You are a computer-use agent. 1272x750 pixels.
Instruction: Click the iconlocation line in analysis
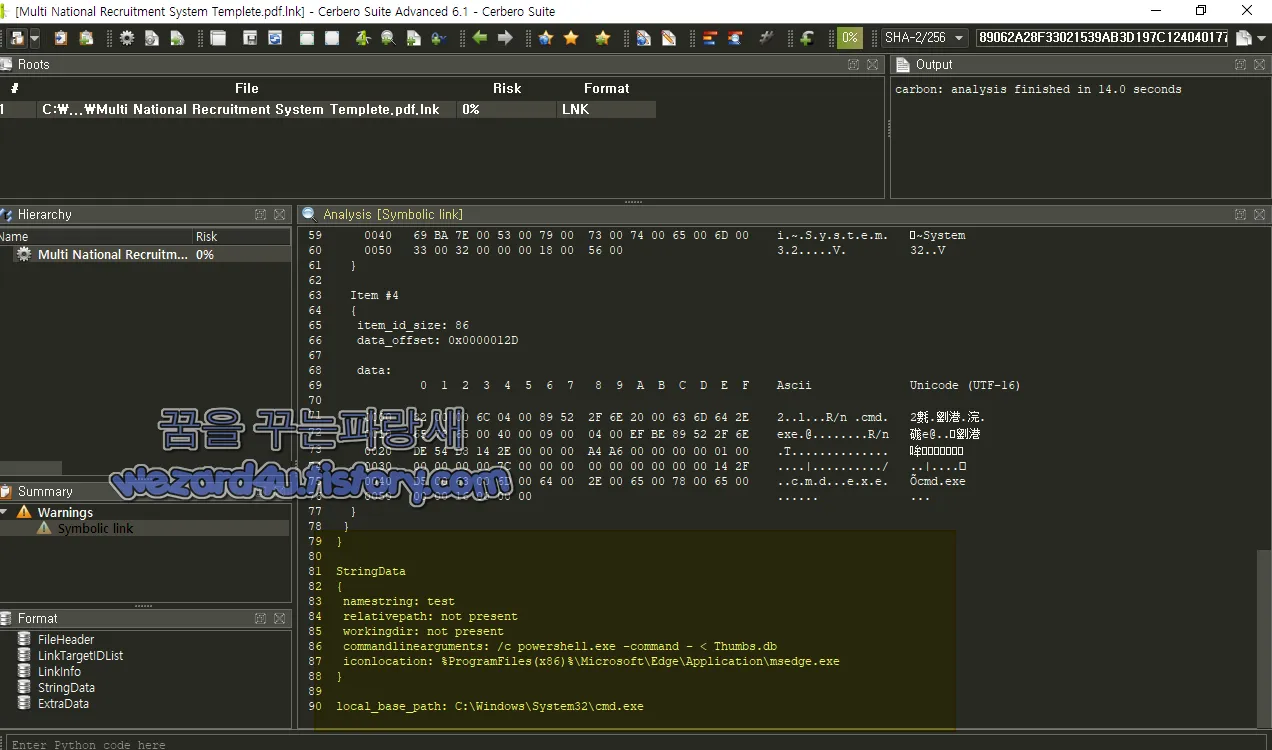pos(591,661)
